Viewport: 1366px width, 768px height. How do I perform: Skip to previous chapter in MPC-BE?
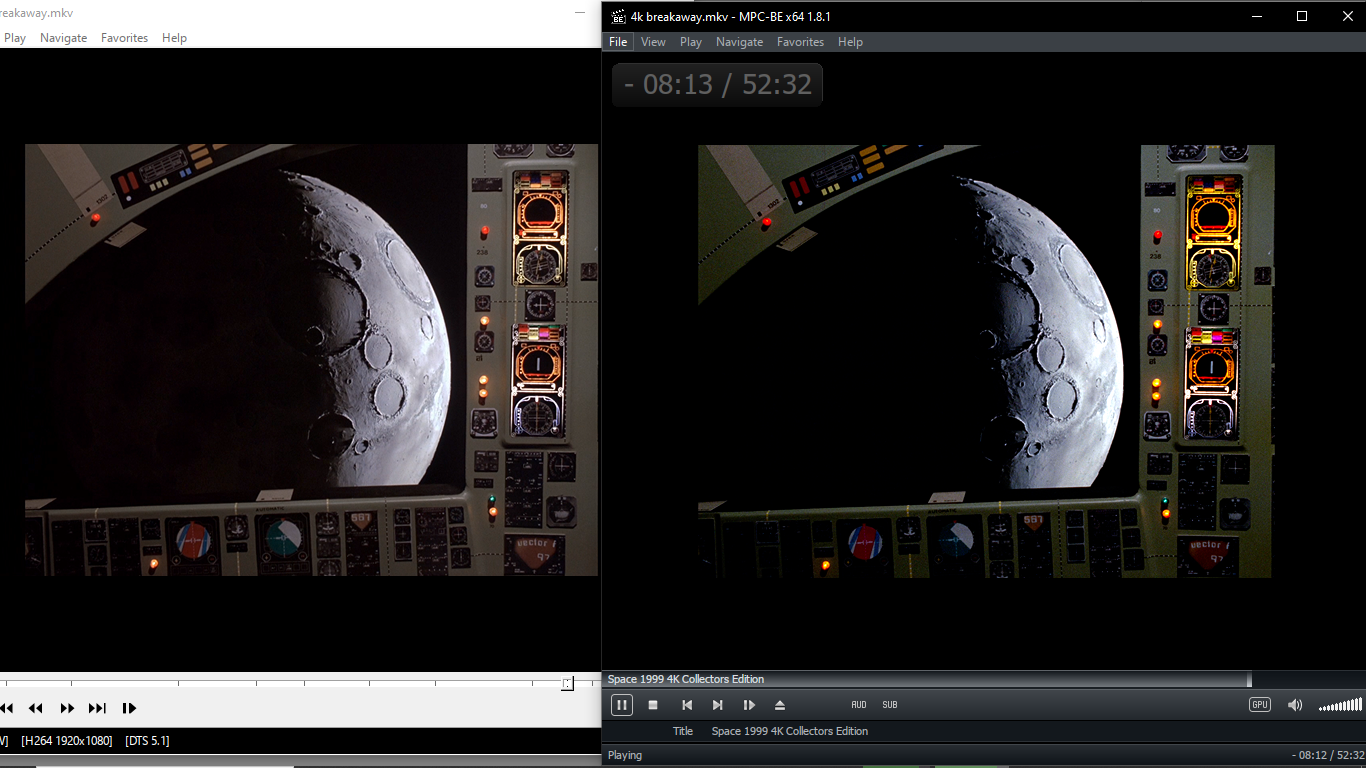[x=687, y=705]
